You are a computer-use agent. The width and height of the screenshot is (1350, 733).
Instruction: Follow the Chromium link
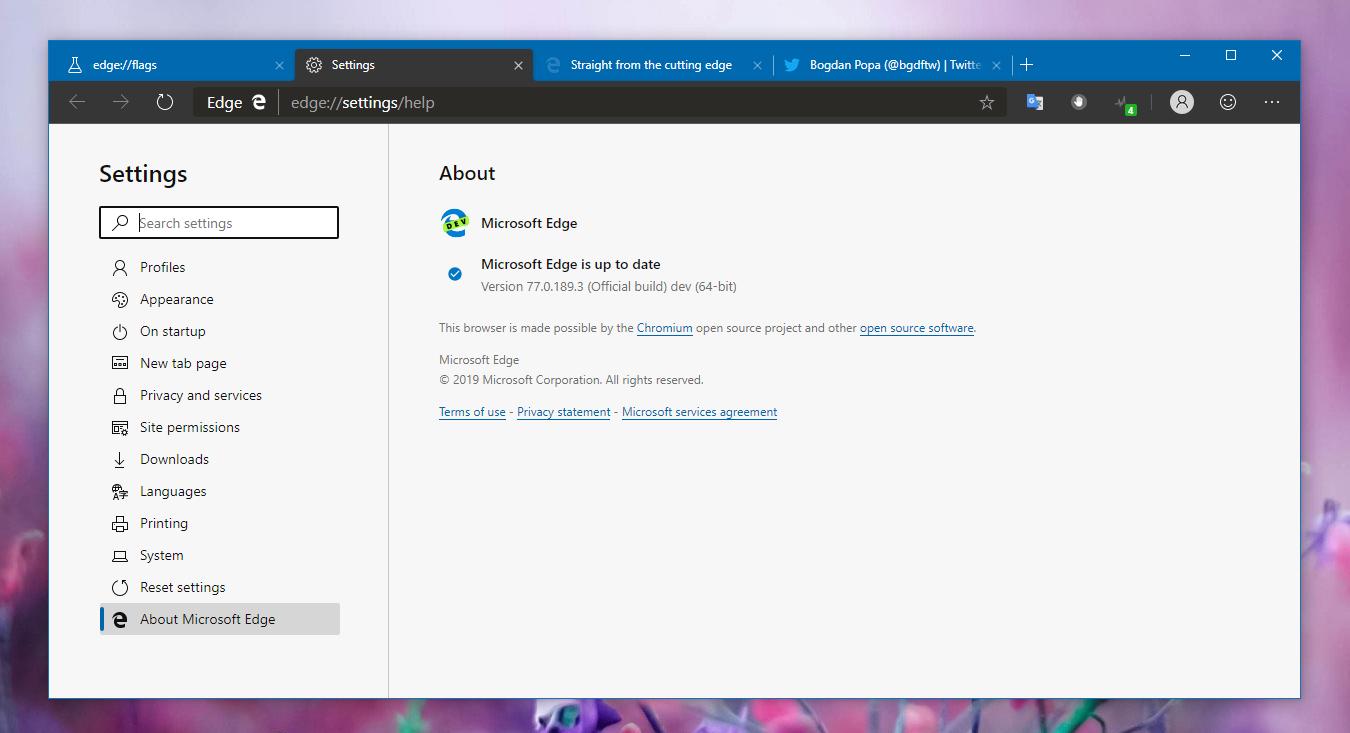(664, 328)
